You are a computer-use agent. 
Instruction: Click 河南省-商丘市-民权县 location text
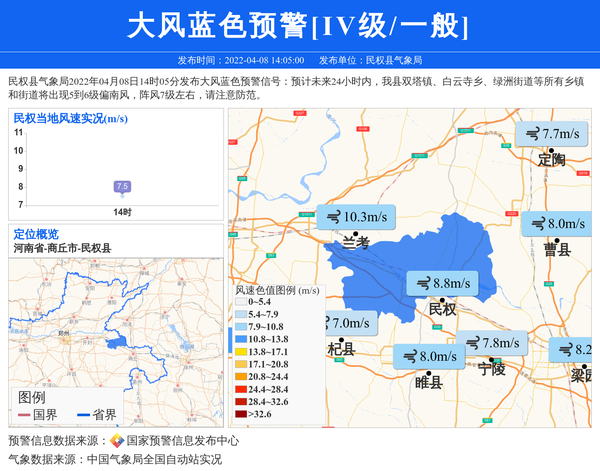pos(62,248)
